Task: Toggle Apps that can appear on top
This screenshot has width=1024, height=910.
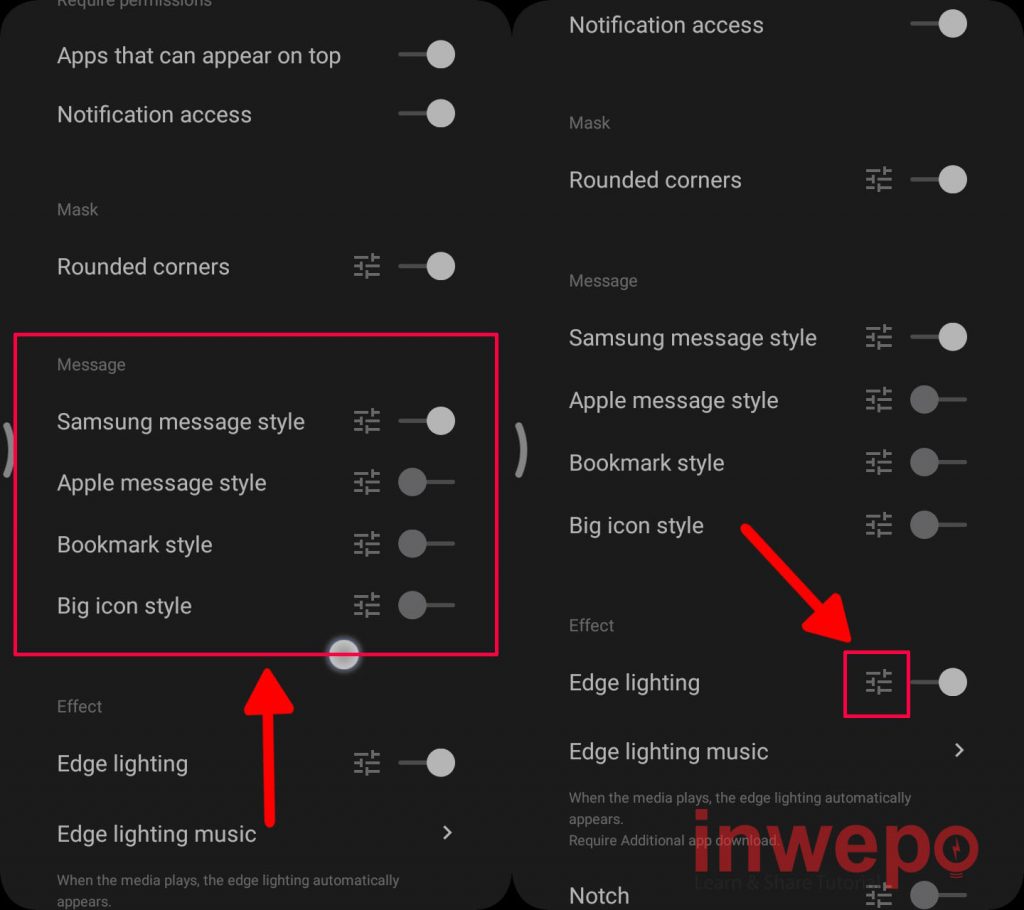Action: point(427,55)
